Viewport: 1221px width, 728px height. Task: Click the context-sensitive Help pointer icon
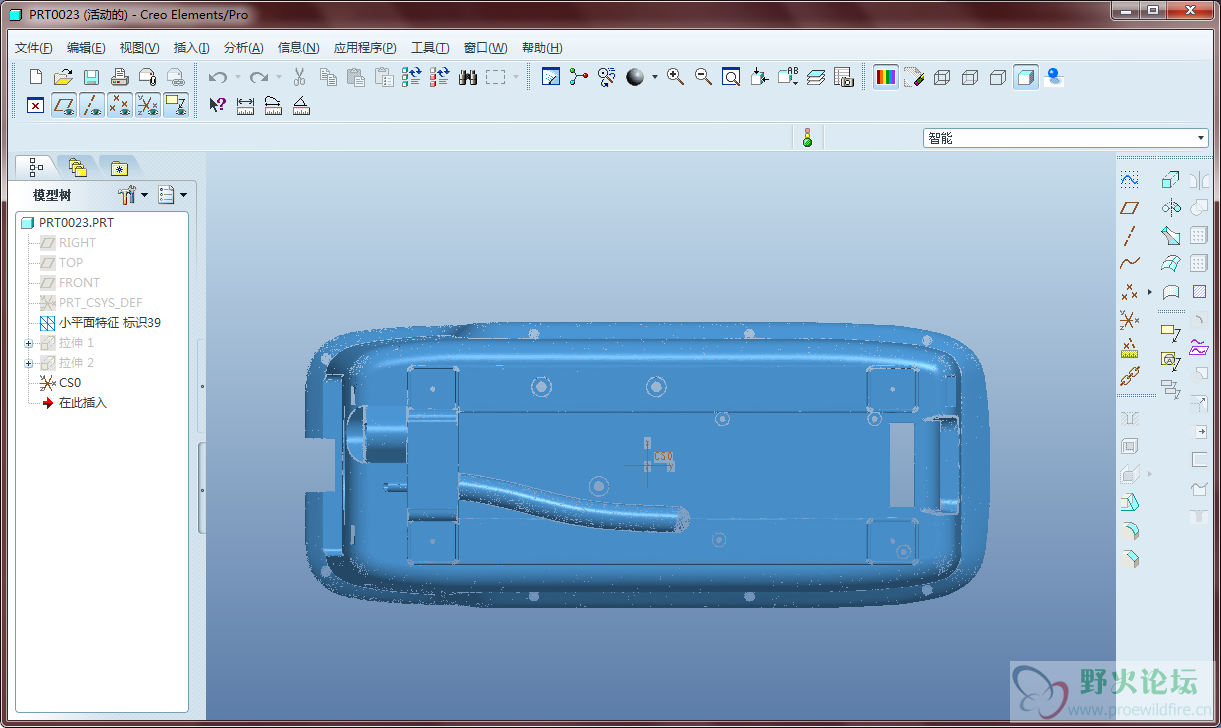(x=217, y=105)
